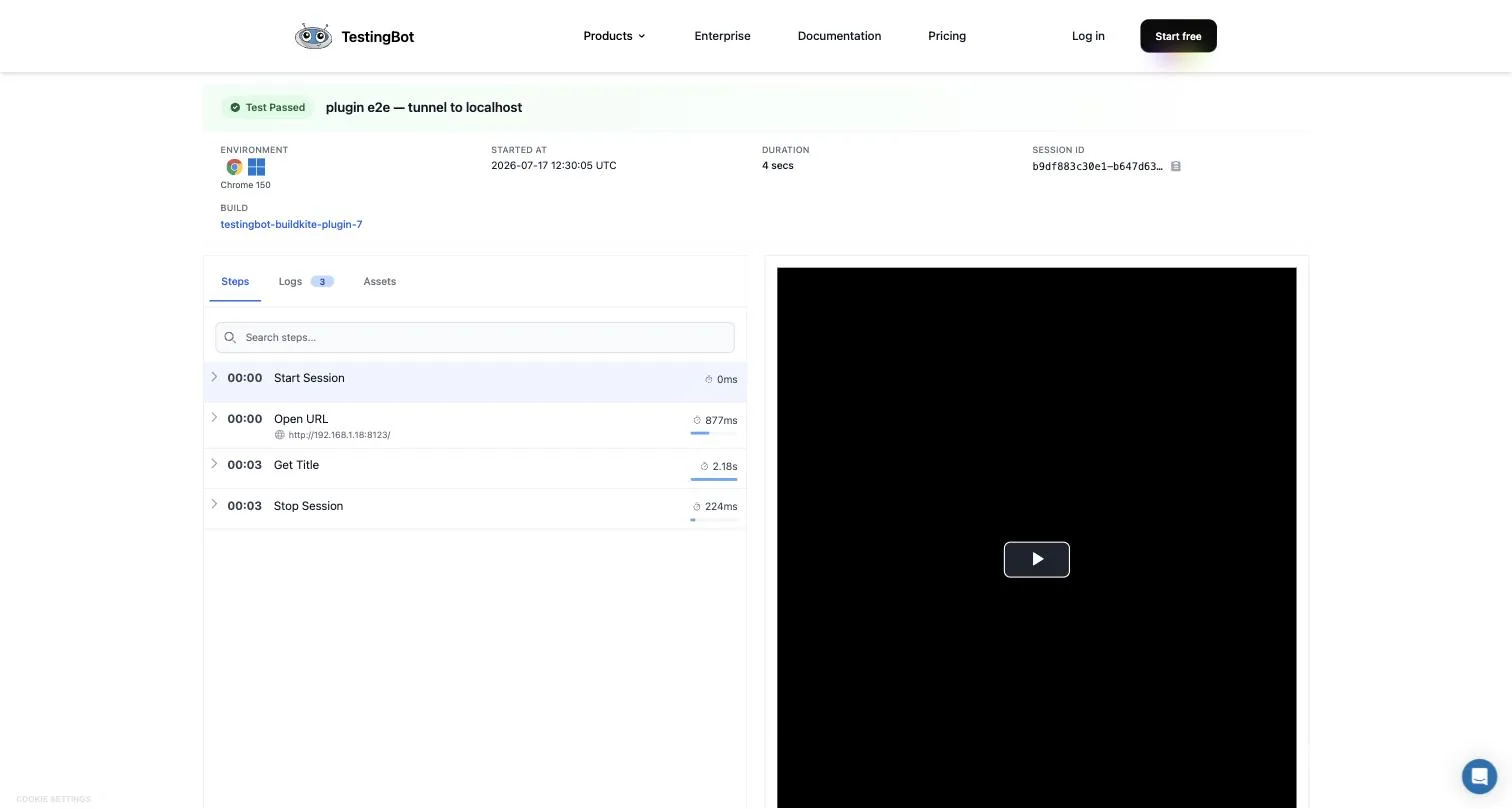The width and height of the screenshot is (1512, 809).
Task: Click the globe icon beside the URL
Action: click(x=279, y=435)
